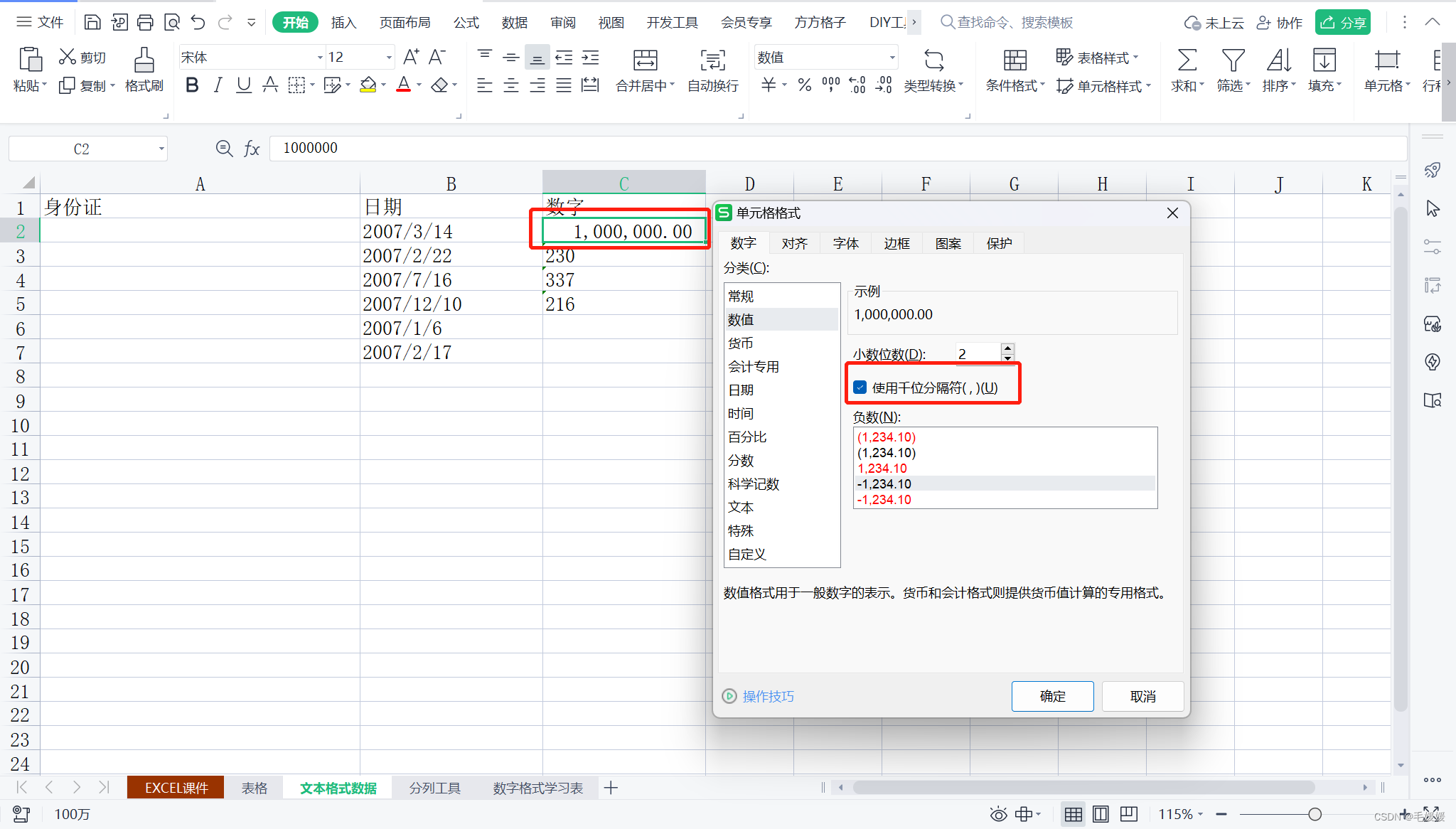Click the percent style icon
The height and width of the screenshot is (829, 1456).
(x=804, y=86)
